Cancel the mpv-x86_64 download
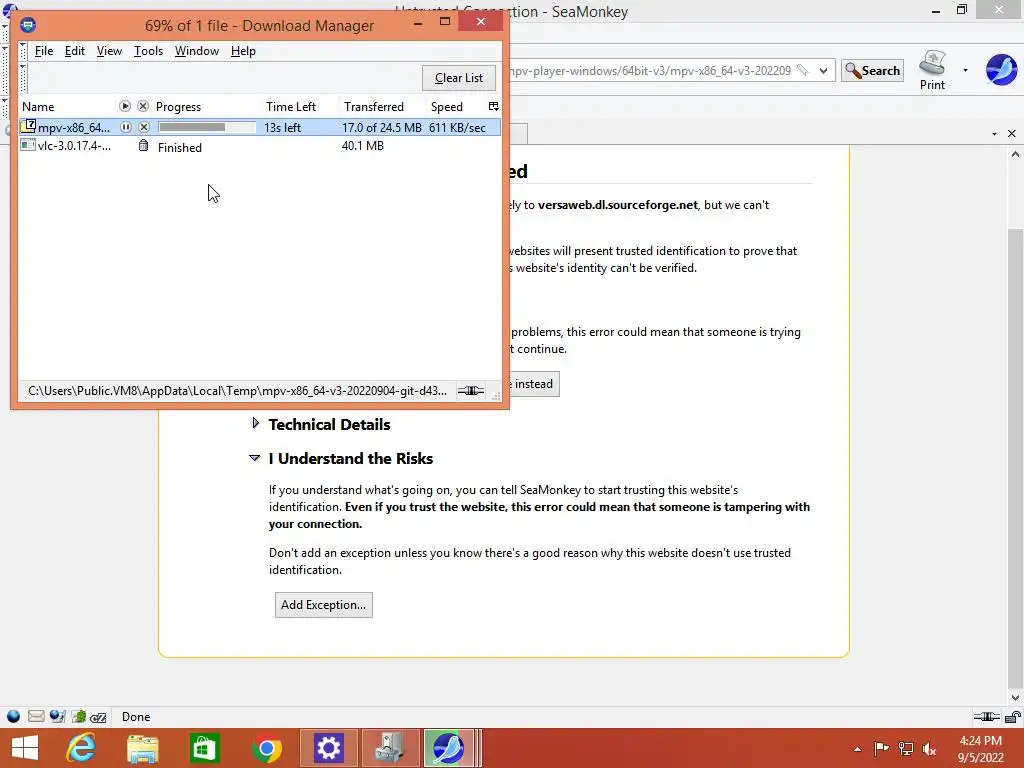This screenshot has width=1024, height=768. click(x=144, y=127)
